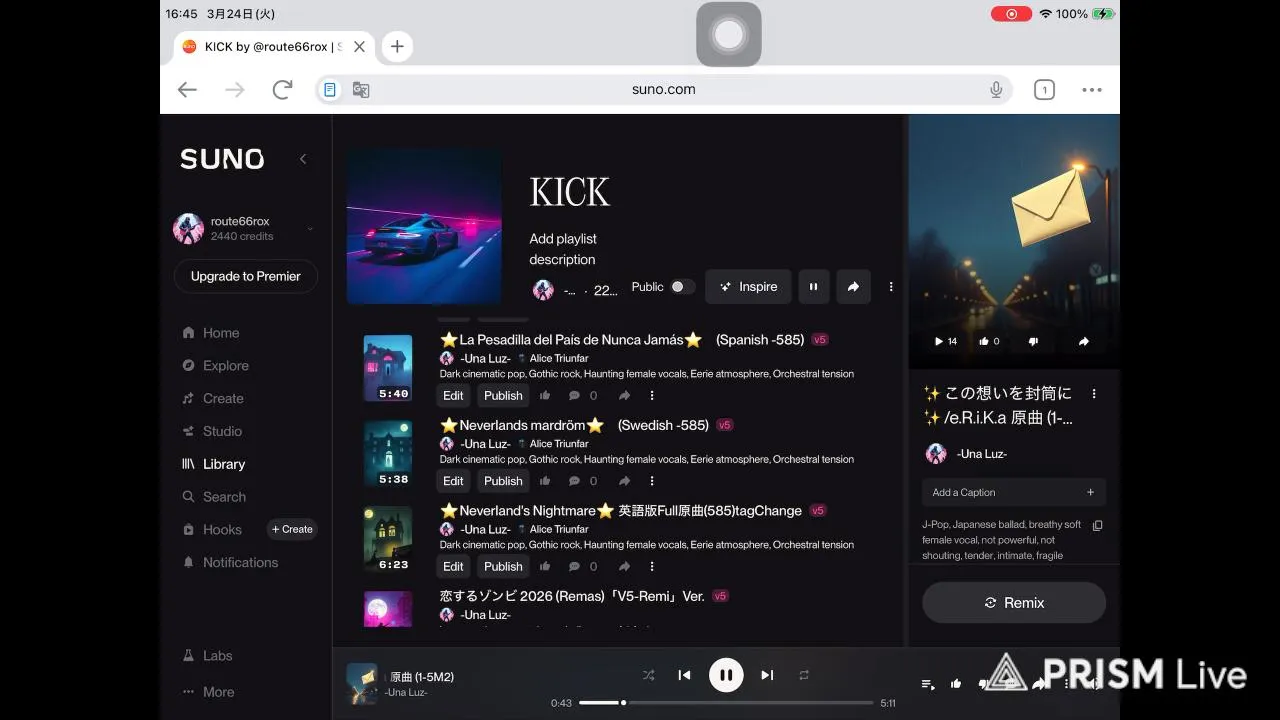The image size is (1280, 720).
Task: Click the Inspire button
Action: (x=748, y=287)
